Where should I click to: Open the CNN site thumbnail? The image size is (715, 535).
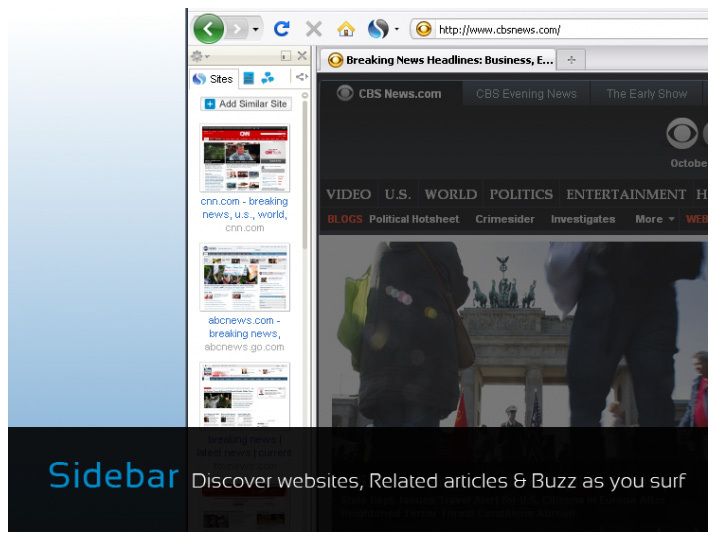click(x=244, y=158)
